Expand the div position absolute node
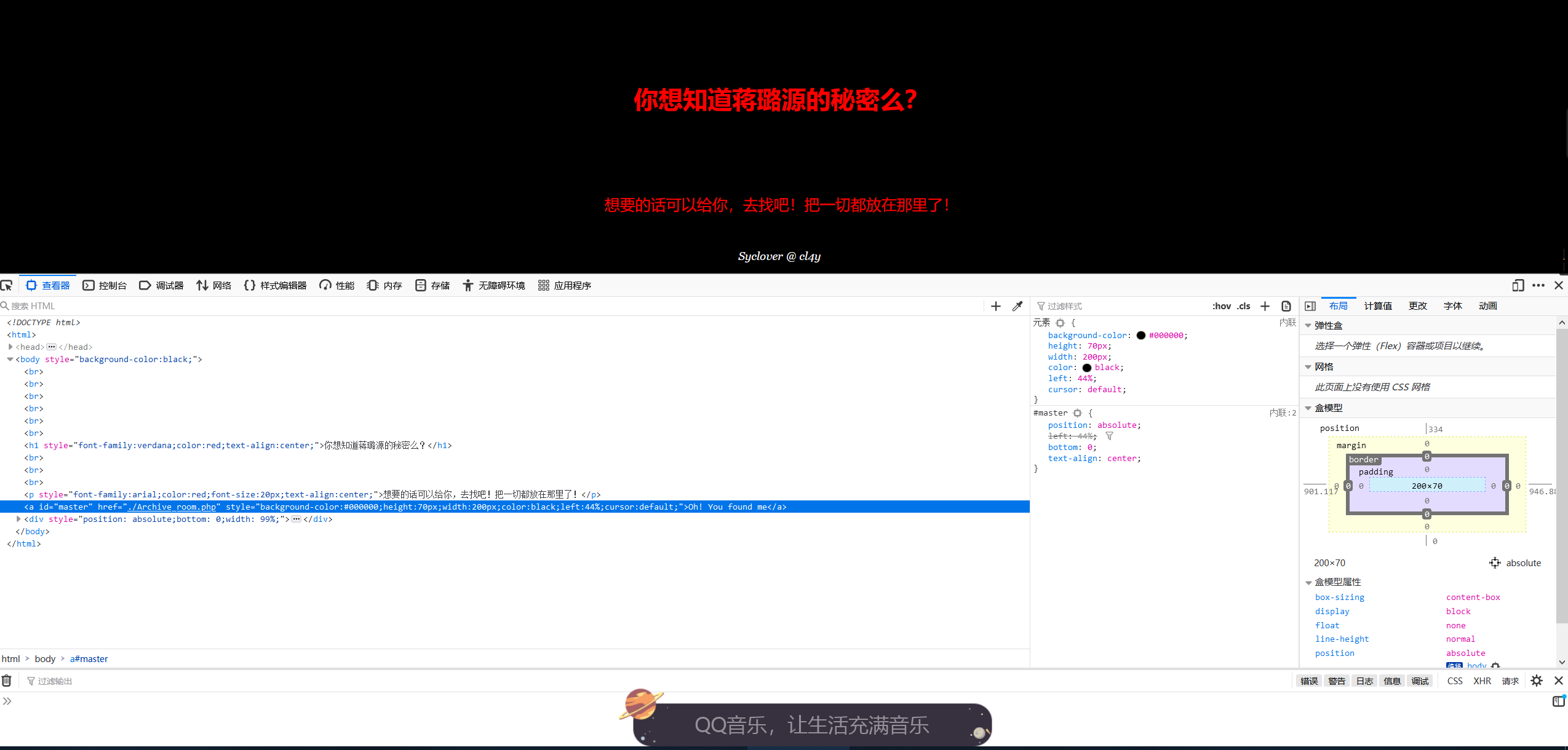Image resolution: width=1568 pixels, height=750 pixels. pos(18,519)
